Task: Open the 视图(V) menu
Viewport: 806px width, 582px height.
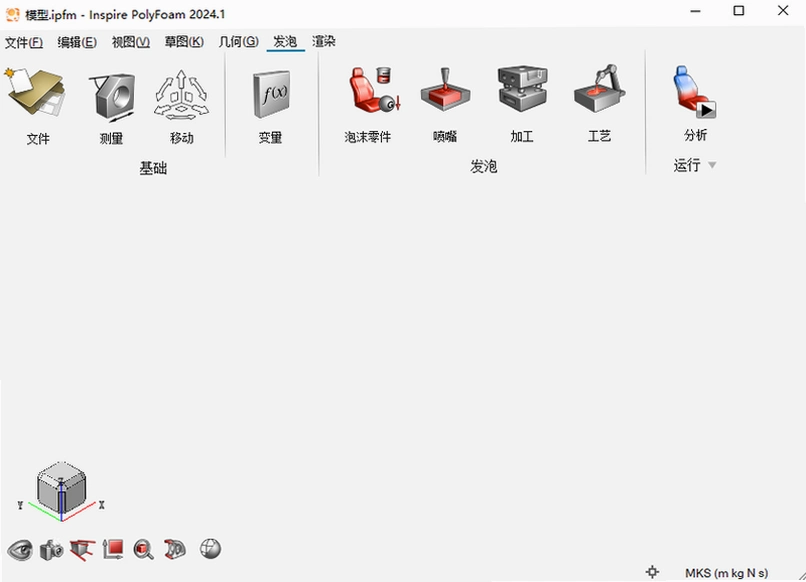Action: pyautogui.click(x=131, y=42)
